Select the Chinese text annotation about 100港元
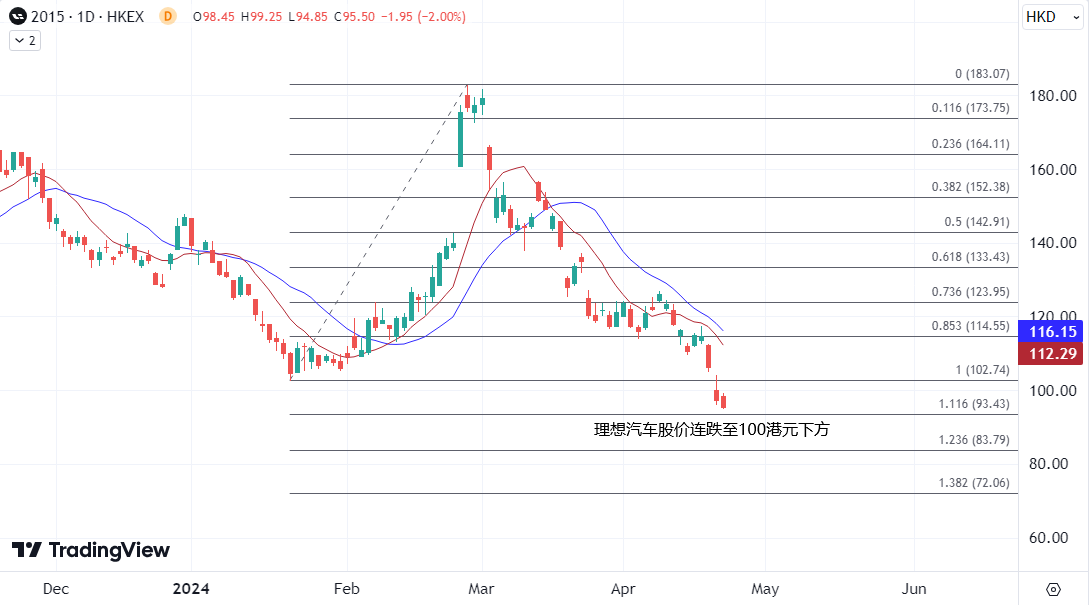The height and width of the screenshot is (605, 1089). (711, 430)
